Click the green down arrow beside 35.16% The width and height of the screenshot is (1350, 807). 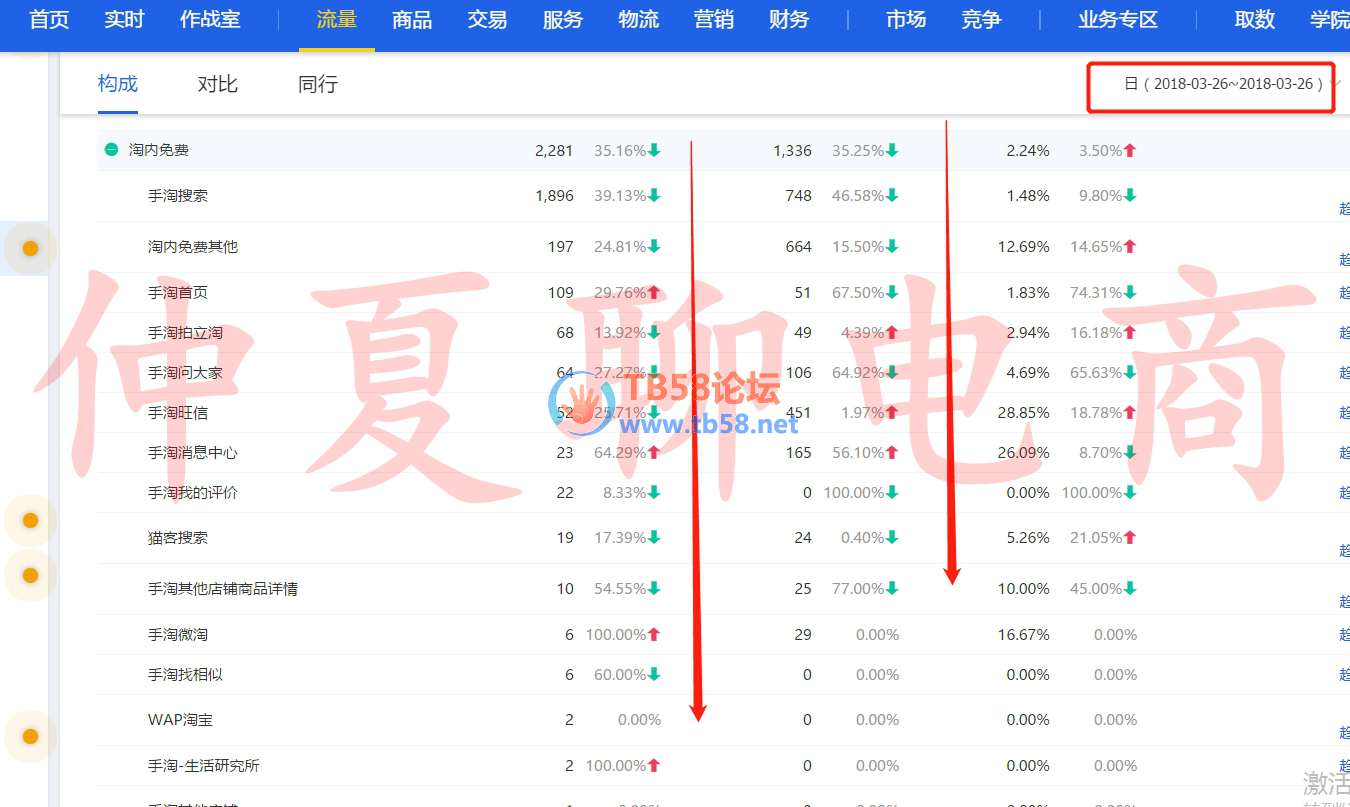654,151
